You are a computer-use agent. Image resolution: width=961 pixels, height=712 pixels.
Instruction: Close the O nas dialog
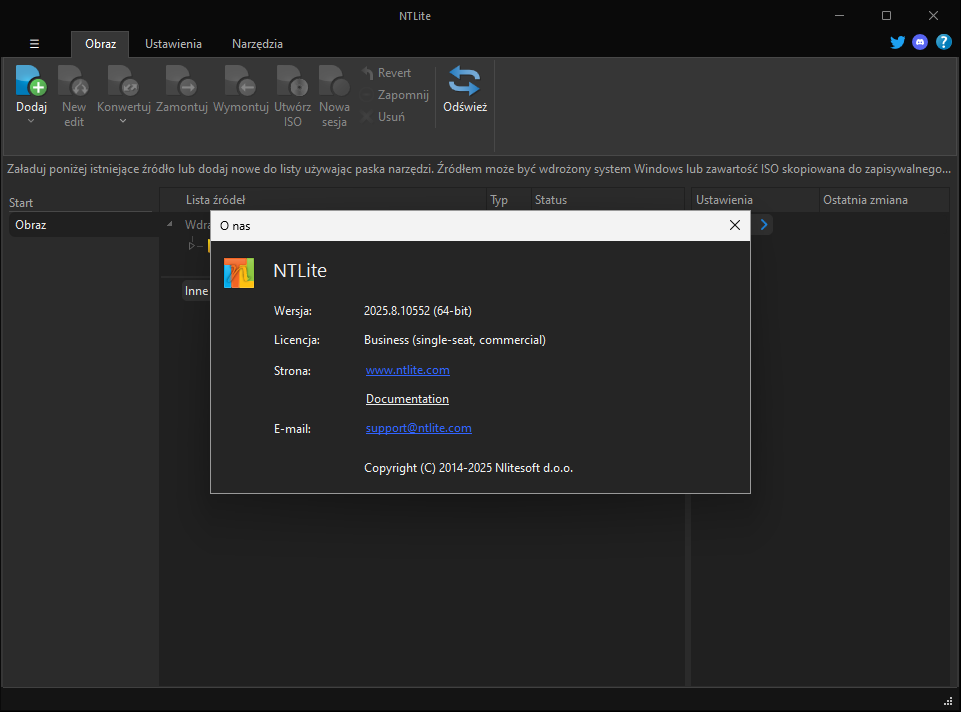735,225
